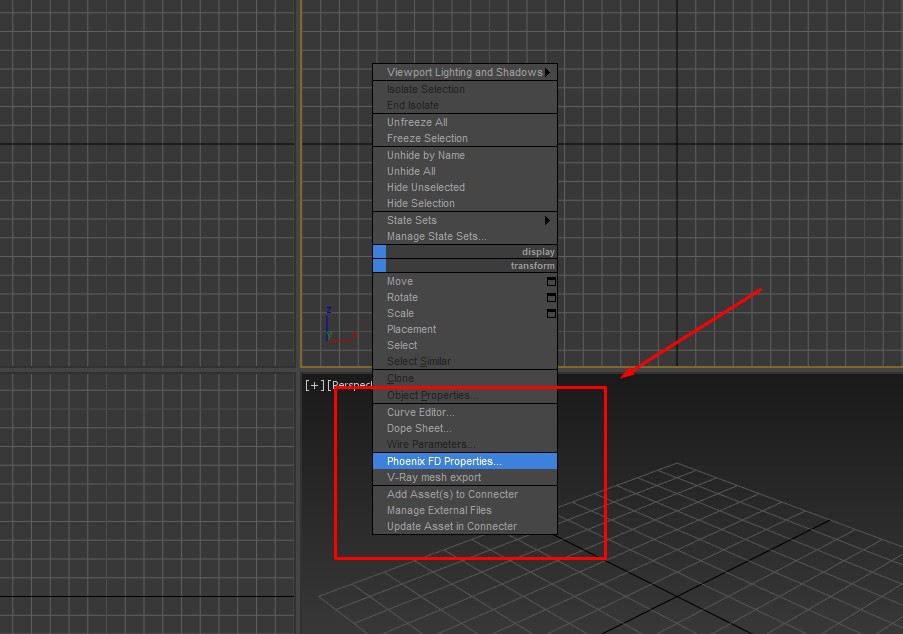
Task: Select Unhide All menu entry
Action: click(411, 171)
